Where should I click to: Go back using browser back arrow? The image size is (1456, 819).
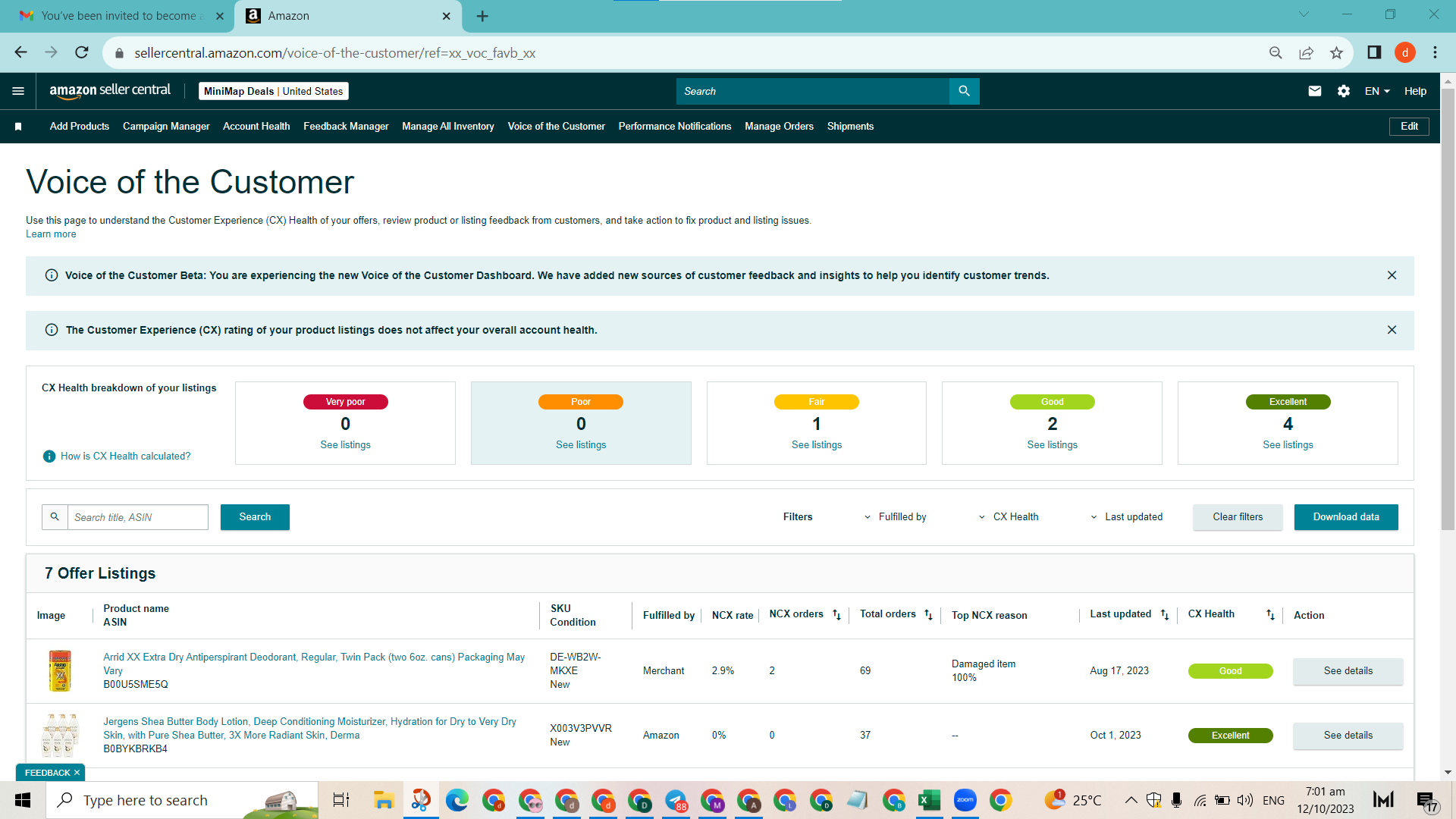tap(20, 52)
